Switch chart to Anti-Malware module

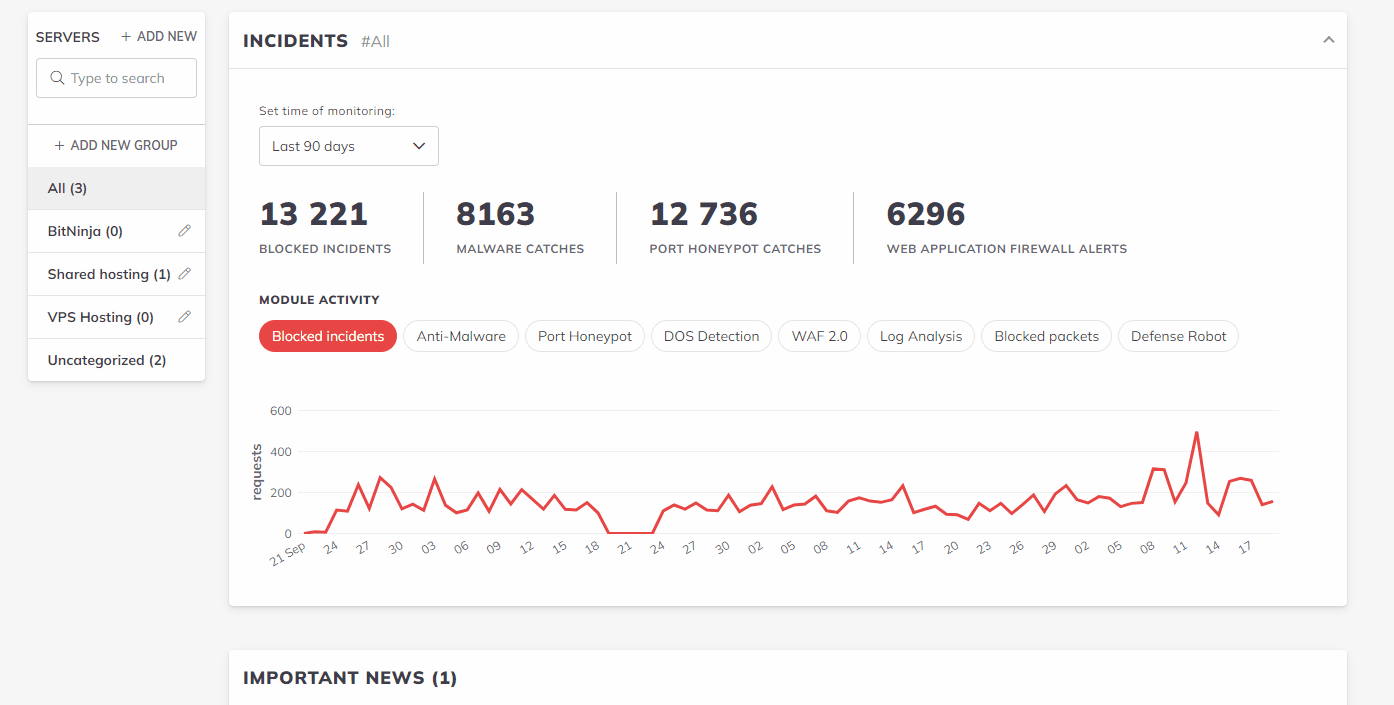pyautogui.click(x=461, y=337)
